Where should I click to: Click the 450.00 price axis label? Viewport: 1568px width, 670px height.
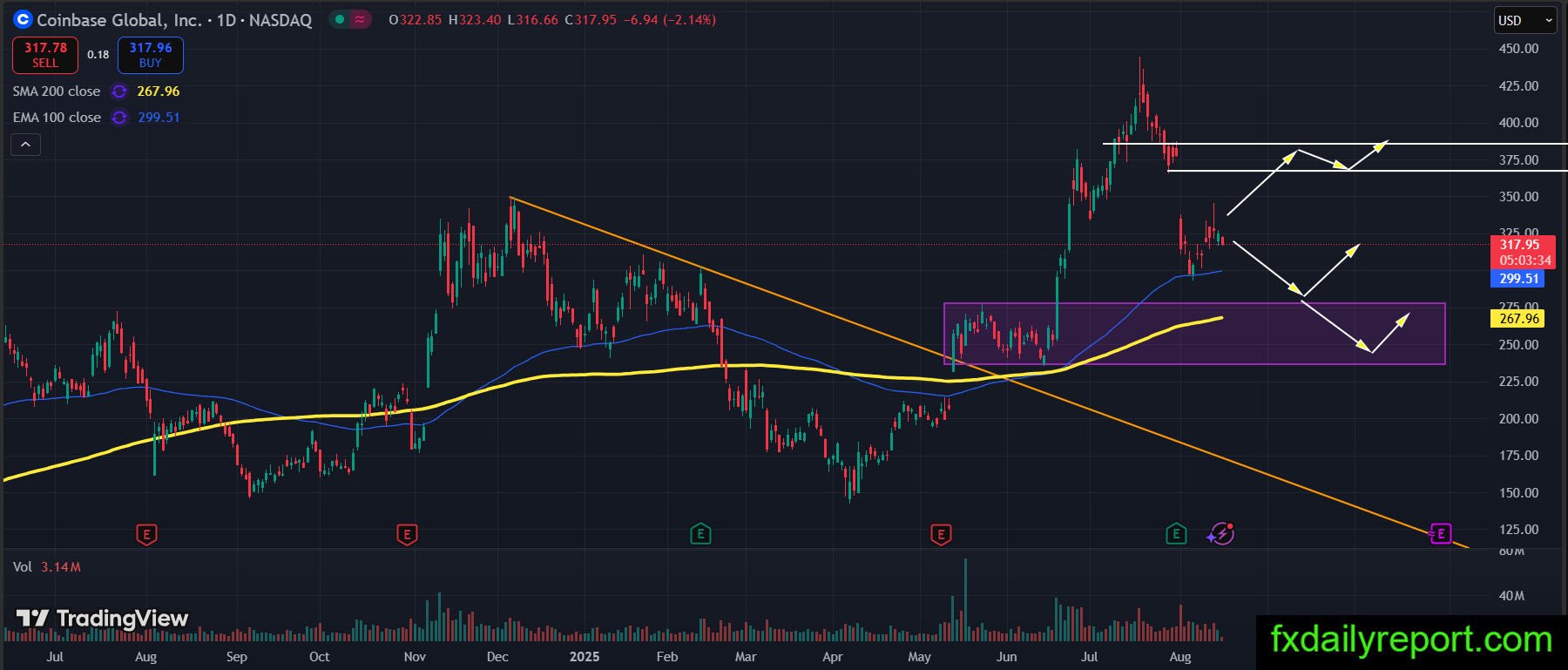[x=1518, y=49]
